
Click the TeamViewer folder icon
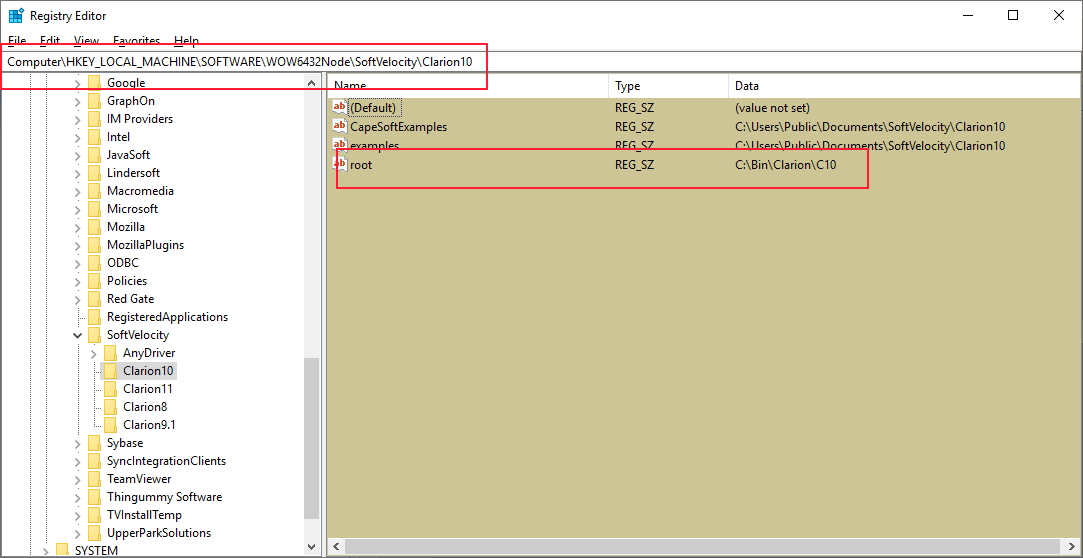pos(94,479)
